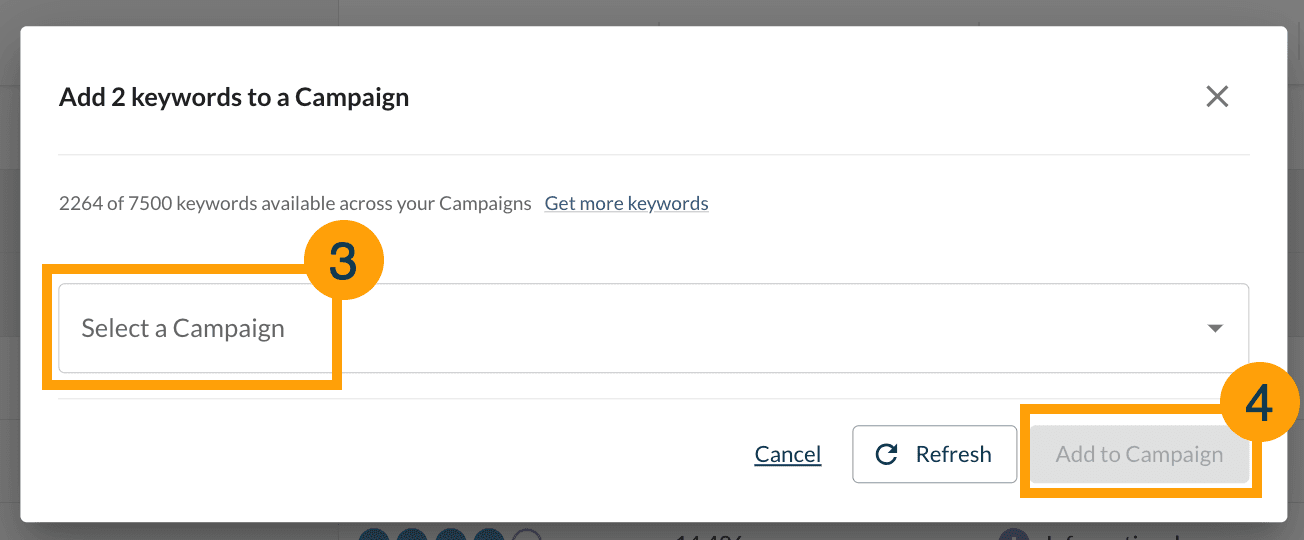The width and height of the screenshot is (1304, 540).
Task: Click the Informational intent icon behind dialog
Action: tap(1014, 534)
